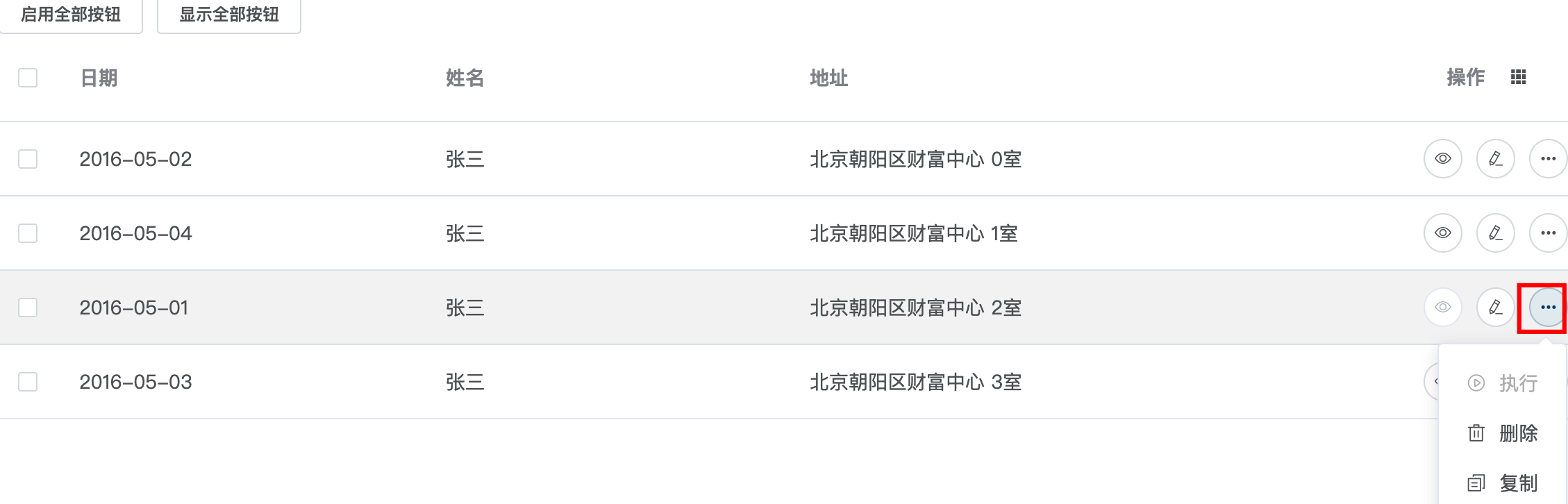The width and height of the screenshot is (1568, 504).
Task: Click the view eye icon for 2016-05-04 row
Action: 1442,233
